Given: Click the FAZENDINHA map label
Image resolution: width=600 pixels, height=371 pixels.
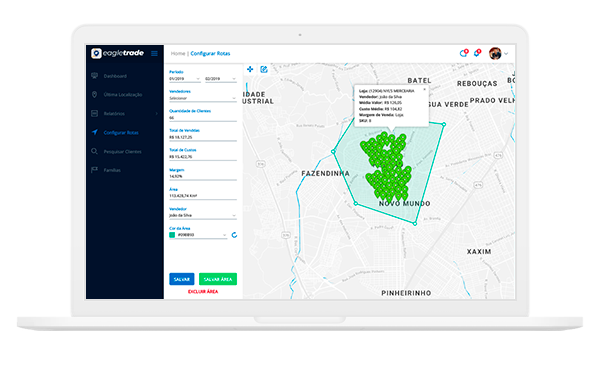Looking at the screenshot, I should (x=326, y=174).
